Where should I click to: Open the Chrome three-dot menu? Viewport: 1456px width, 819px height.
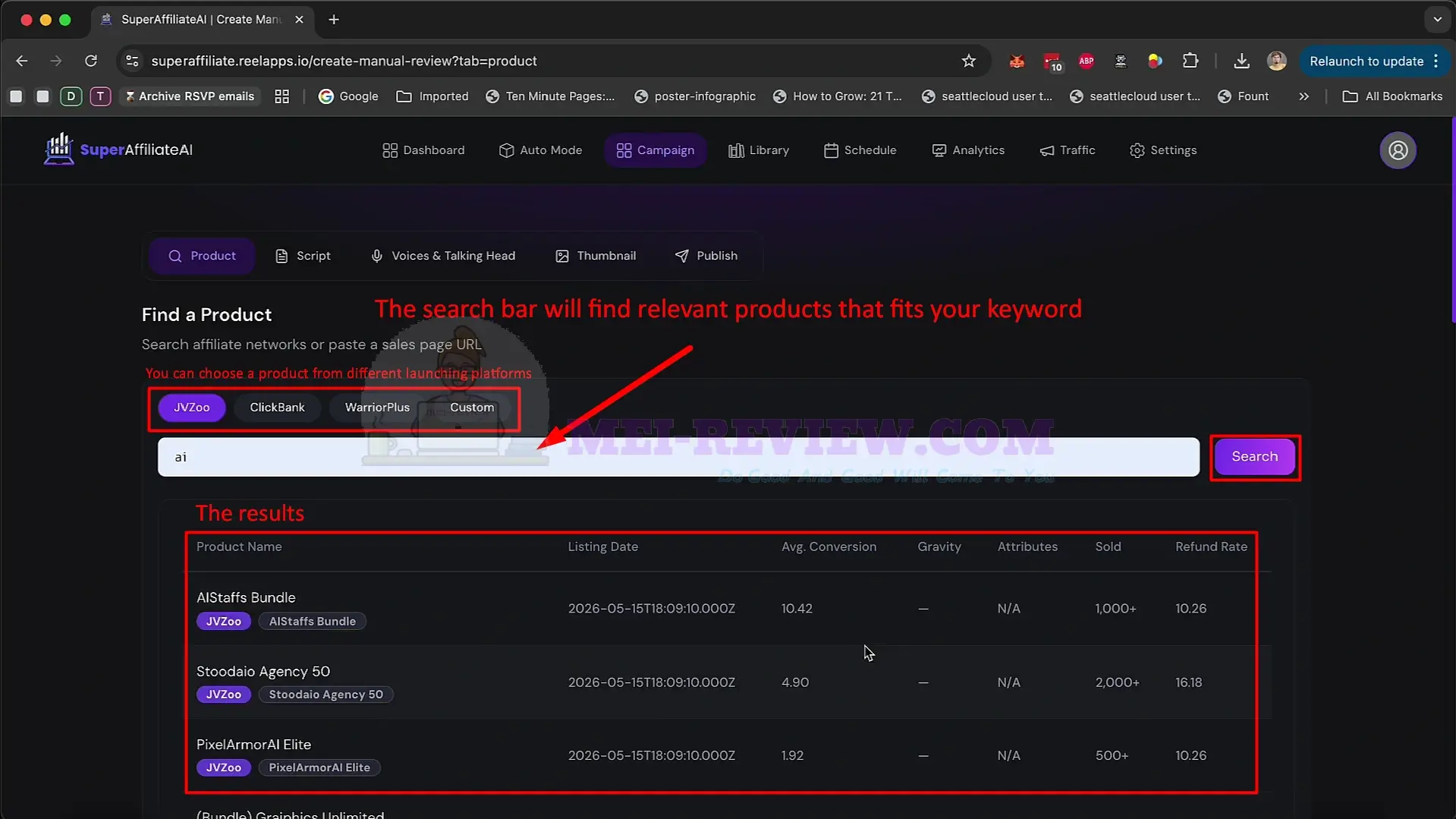click(1436, 61)
